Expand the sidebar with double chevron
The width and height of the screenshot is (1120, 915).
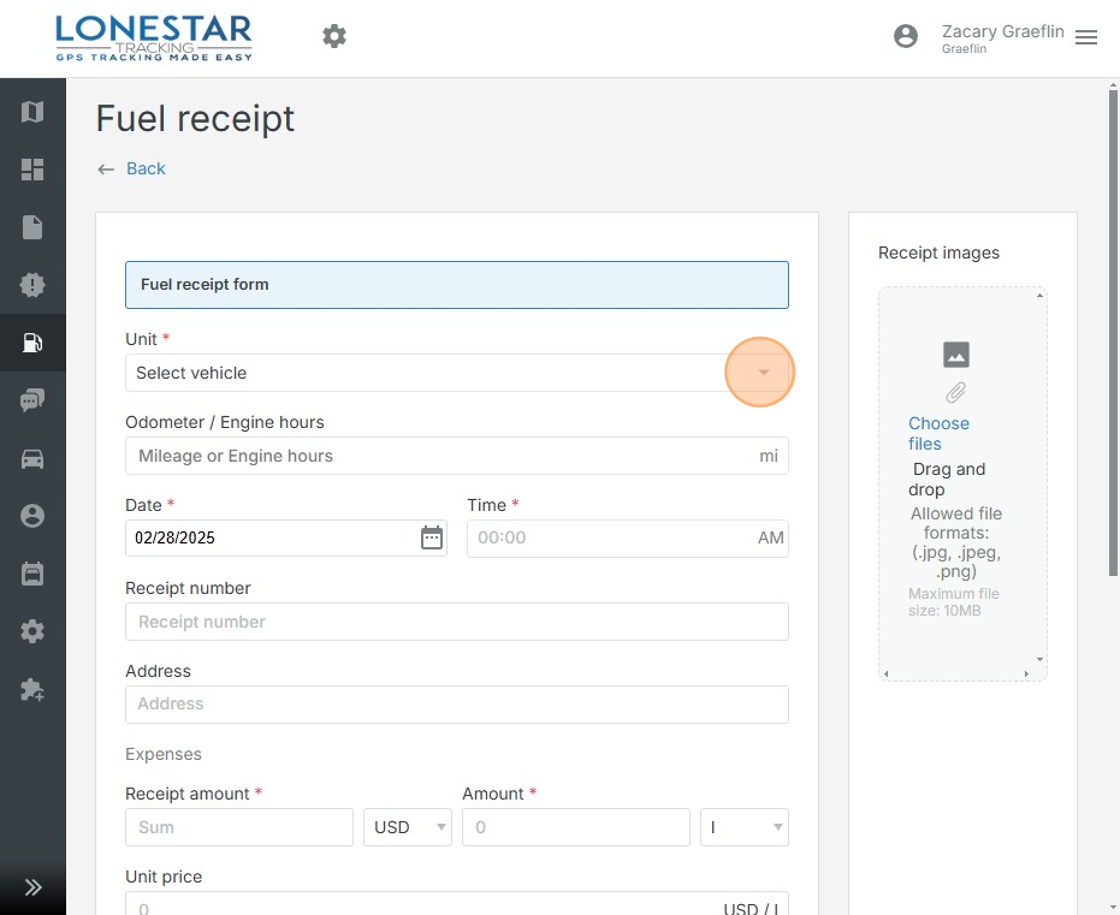pyautogui.click(x=32, y=887)
